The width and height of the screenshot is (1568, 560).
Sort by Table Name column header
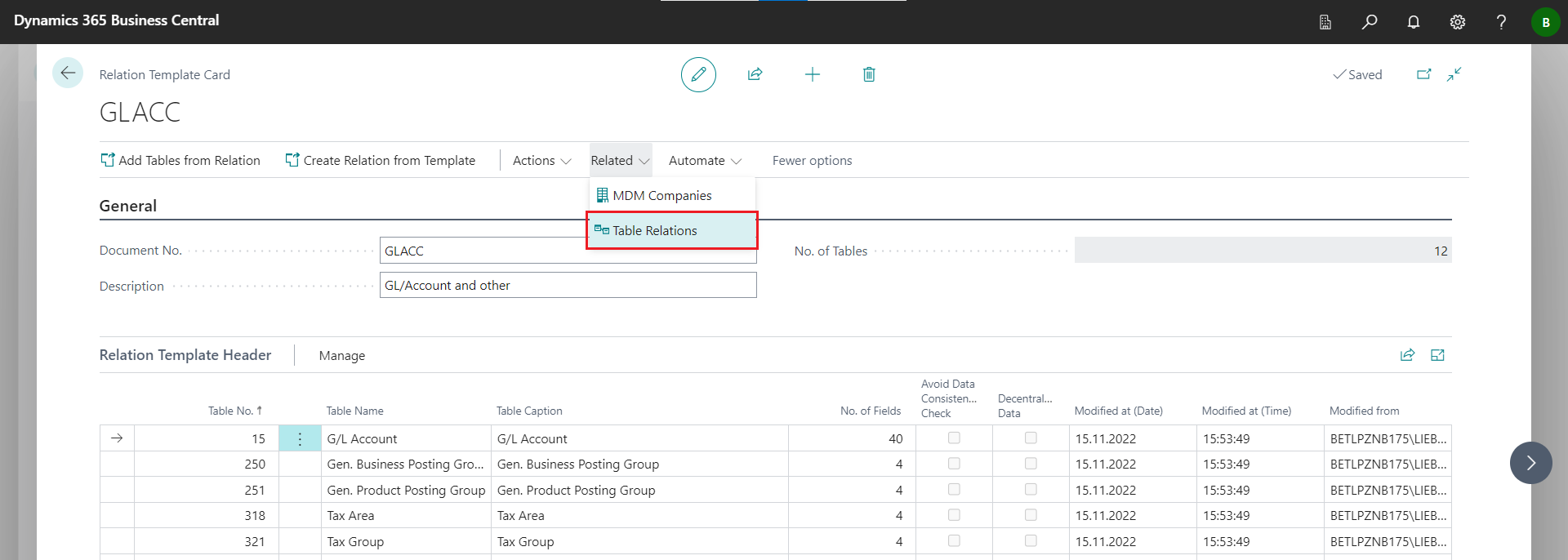click(354, 411)
